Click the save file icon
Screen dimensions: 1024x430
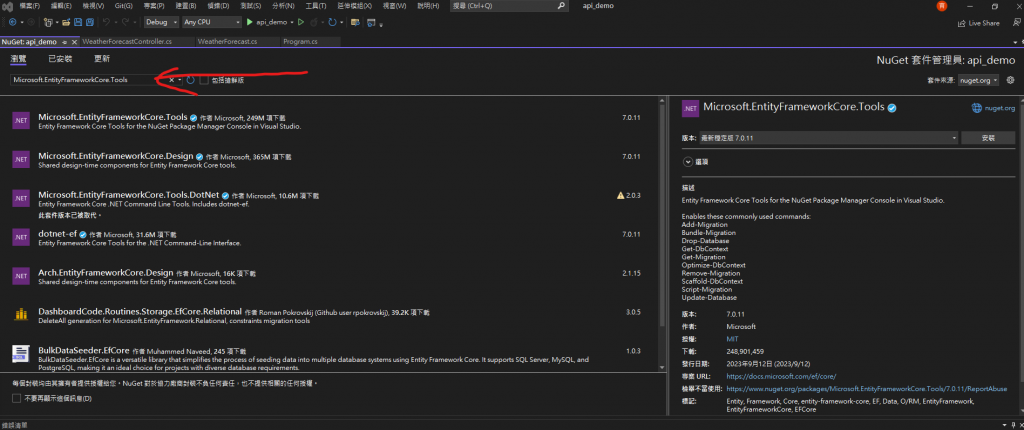tap(78, 22)
